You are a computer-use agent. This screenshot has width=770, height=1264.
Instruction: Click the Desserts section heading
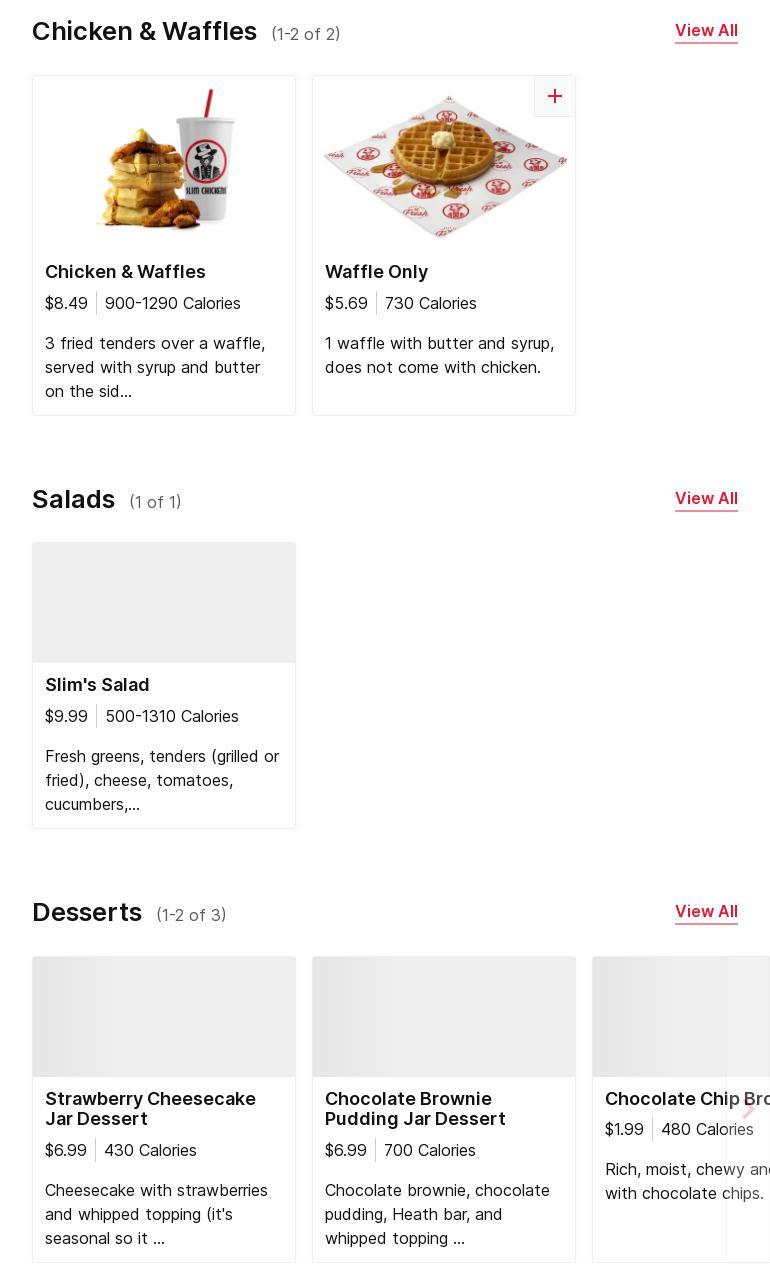(x=87, y=913)
